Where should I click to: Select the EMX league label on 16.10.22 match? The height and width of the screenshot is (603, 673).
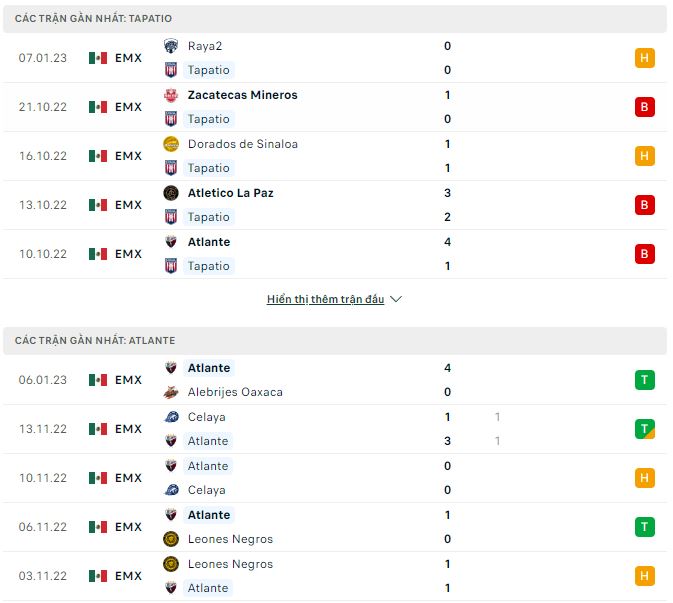(128, 156)
